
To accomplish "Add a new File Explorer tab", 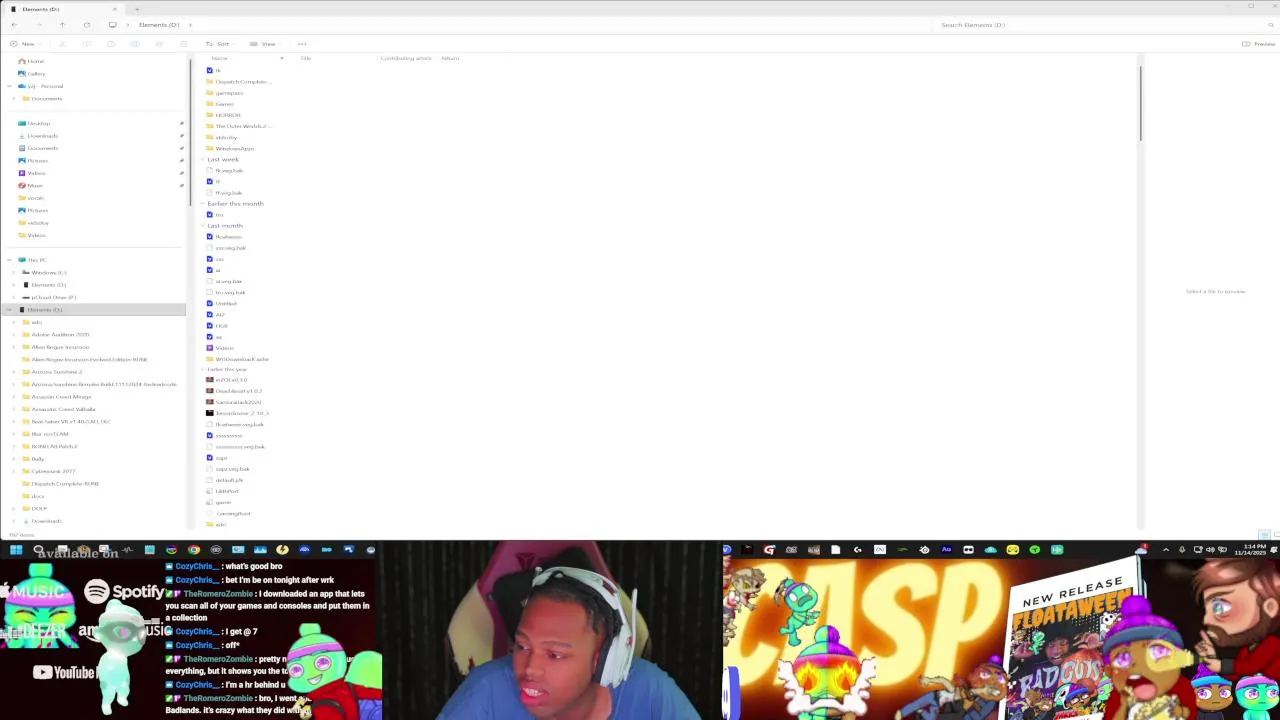I will click(137, 9).
